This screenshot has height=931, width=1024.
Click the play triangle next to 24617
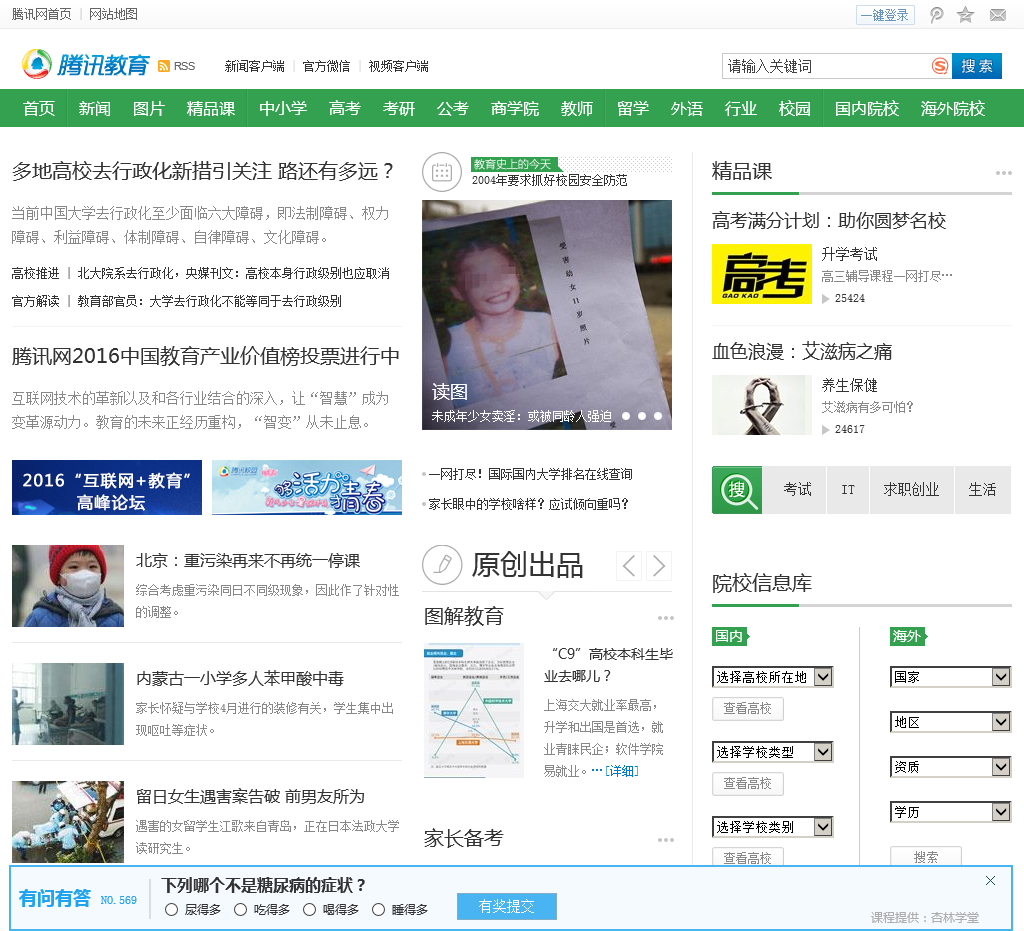825,430
